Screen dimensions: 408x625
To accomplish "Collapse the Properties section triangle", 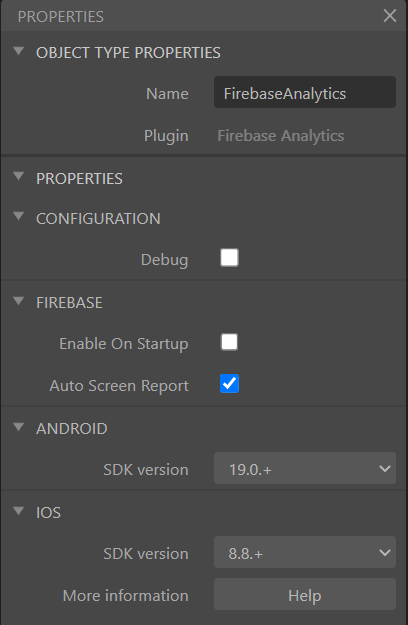I will tap(18, 177).
